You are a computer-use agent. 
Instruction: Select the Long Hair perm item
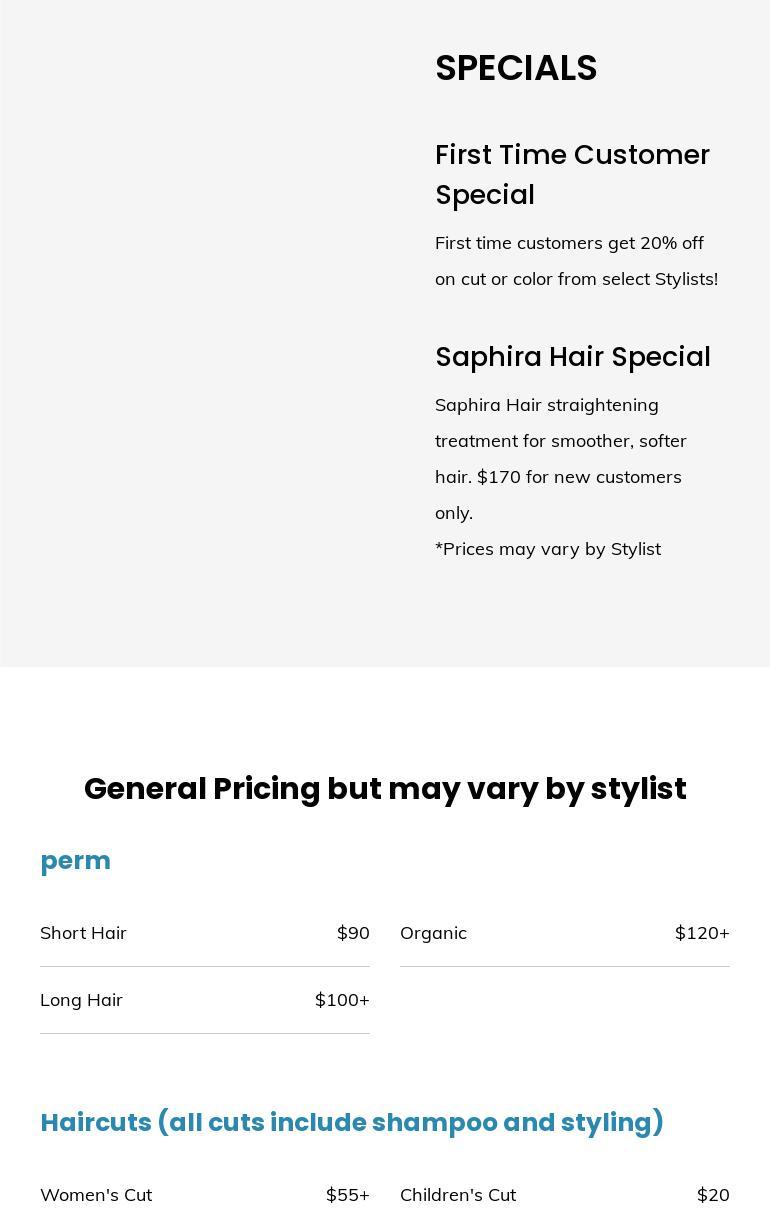click(x=81, y=1000)
